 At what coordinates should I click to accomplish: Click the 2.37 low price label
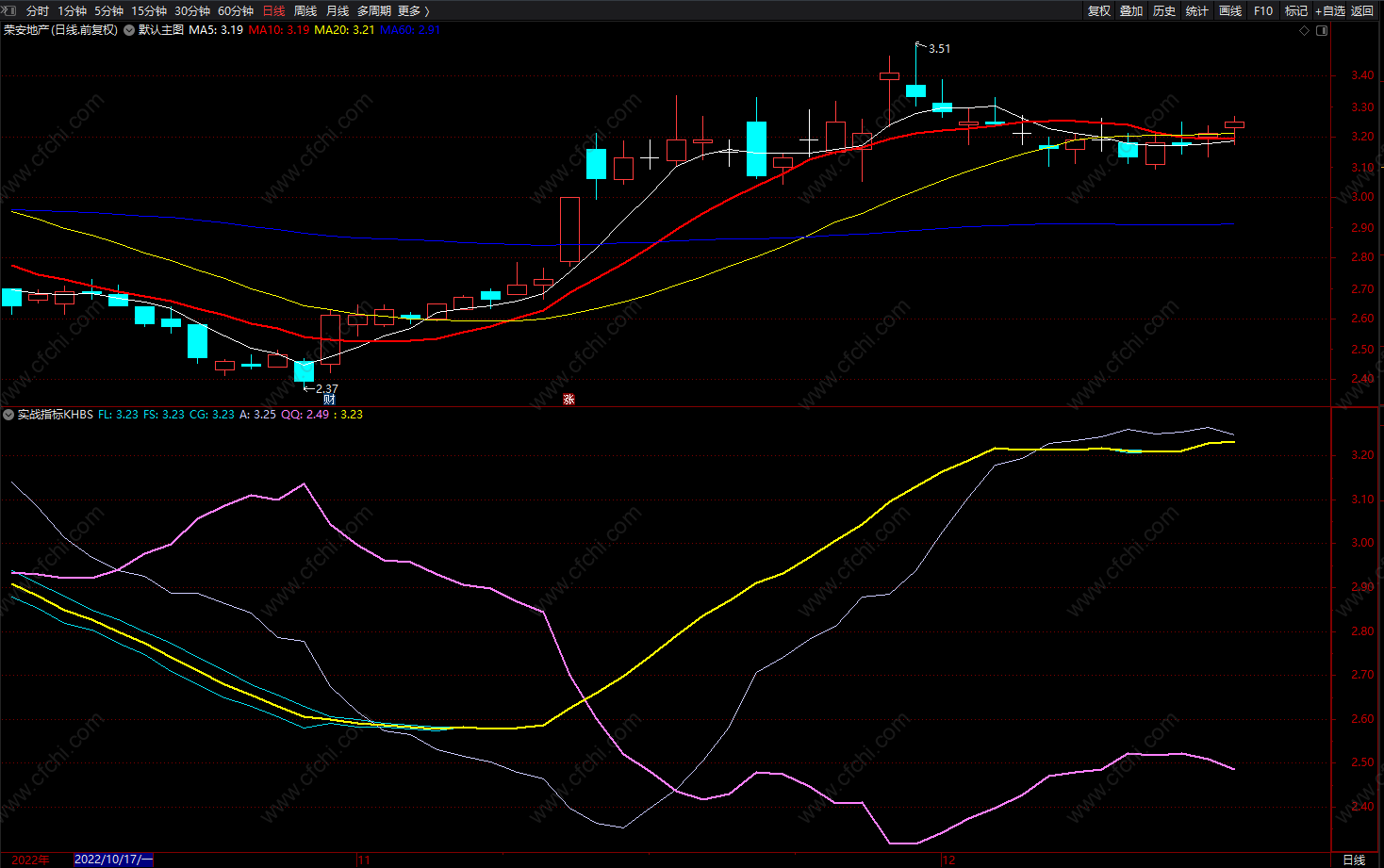tap(326, 388)
